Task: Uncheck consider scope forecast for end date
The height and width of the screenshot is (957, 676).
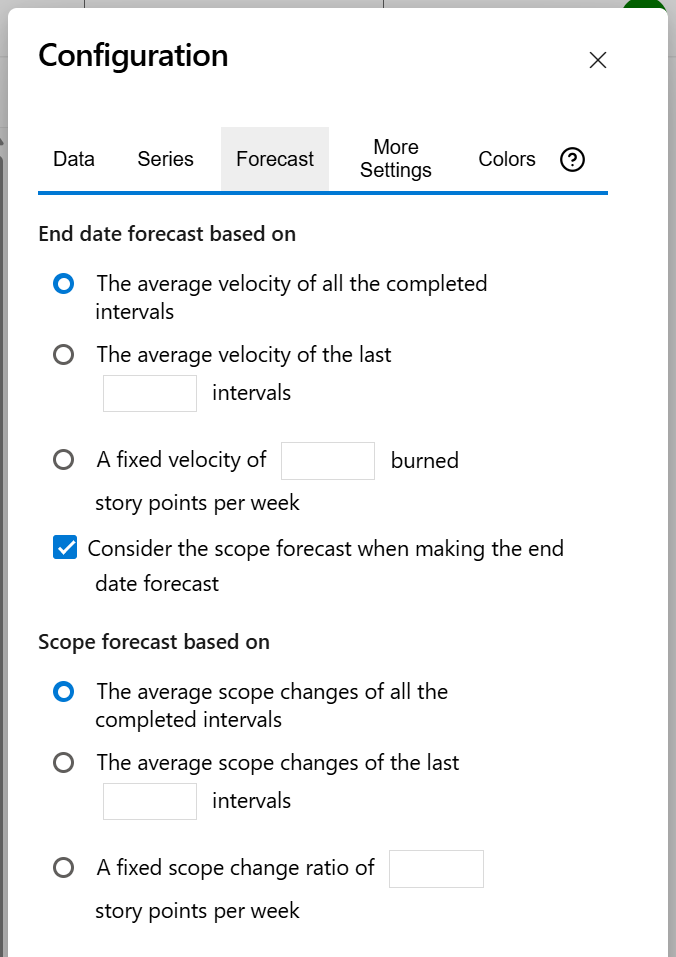Action: point(66,548)
